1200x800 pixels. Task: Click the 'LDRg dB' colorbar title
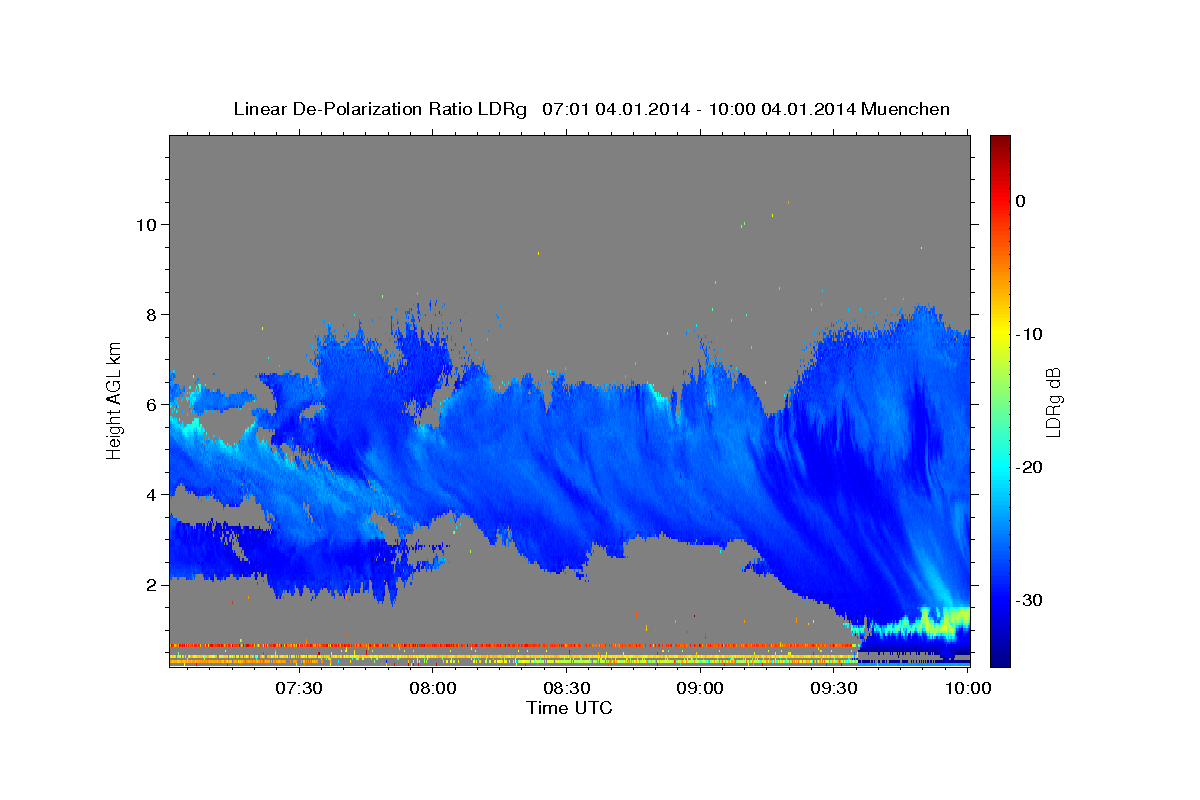(x=1053, y=402)
